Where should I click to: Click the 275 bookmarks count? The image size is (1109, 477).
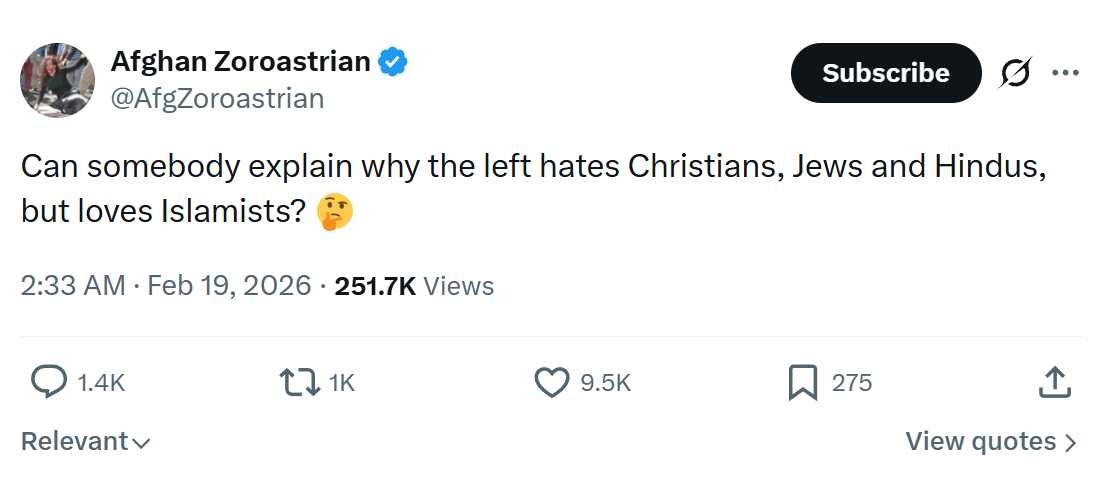852,382
